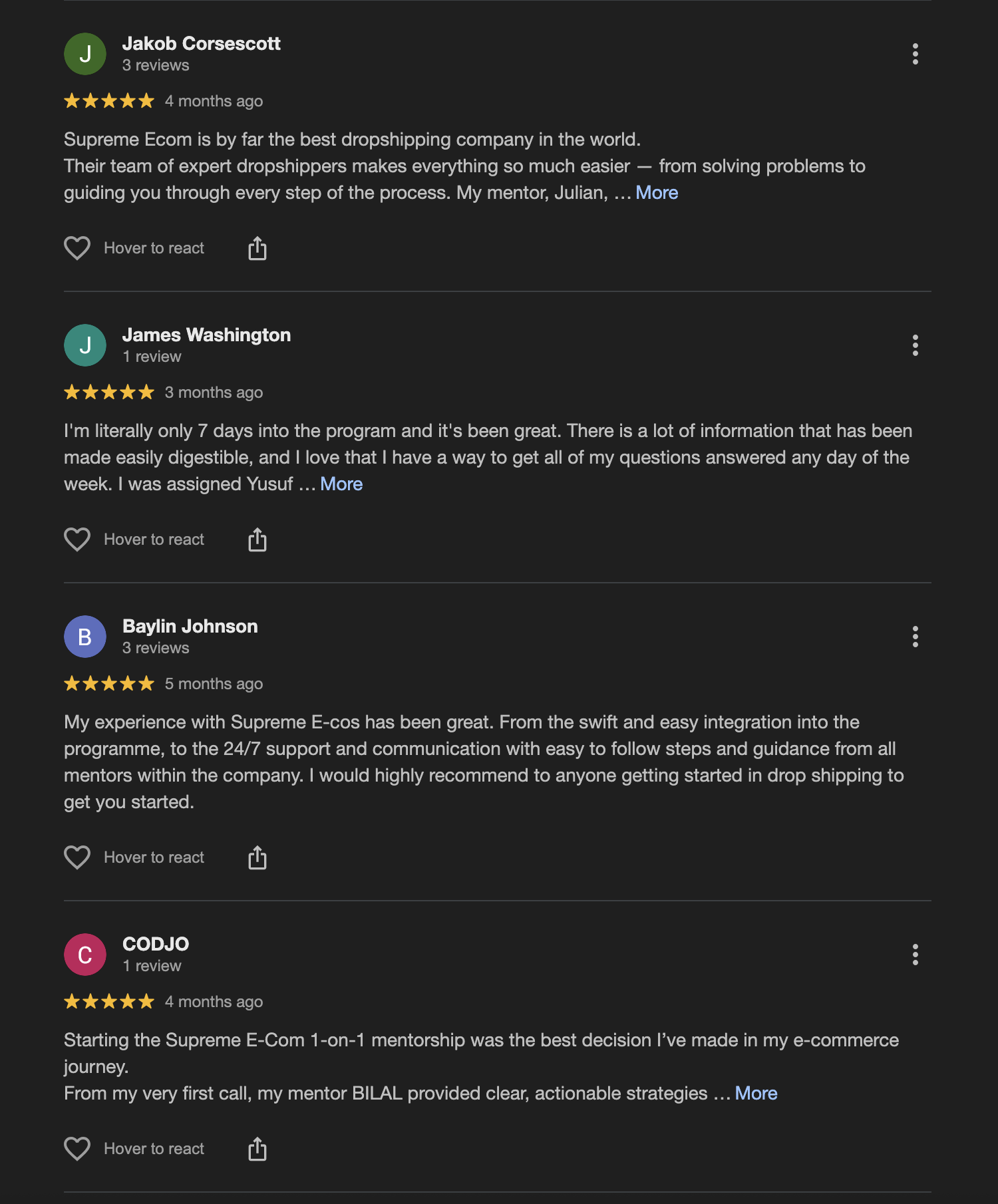Toggle the heart reaction on James Washington's review
Viewport: 998px width, 1204px height.
point(77,539)
